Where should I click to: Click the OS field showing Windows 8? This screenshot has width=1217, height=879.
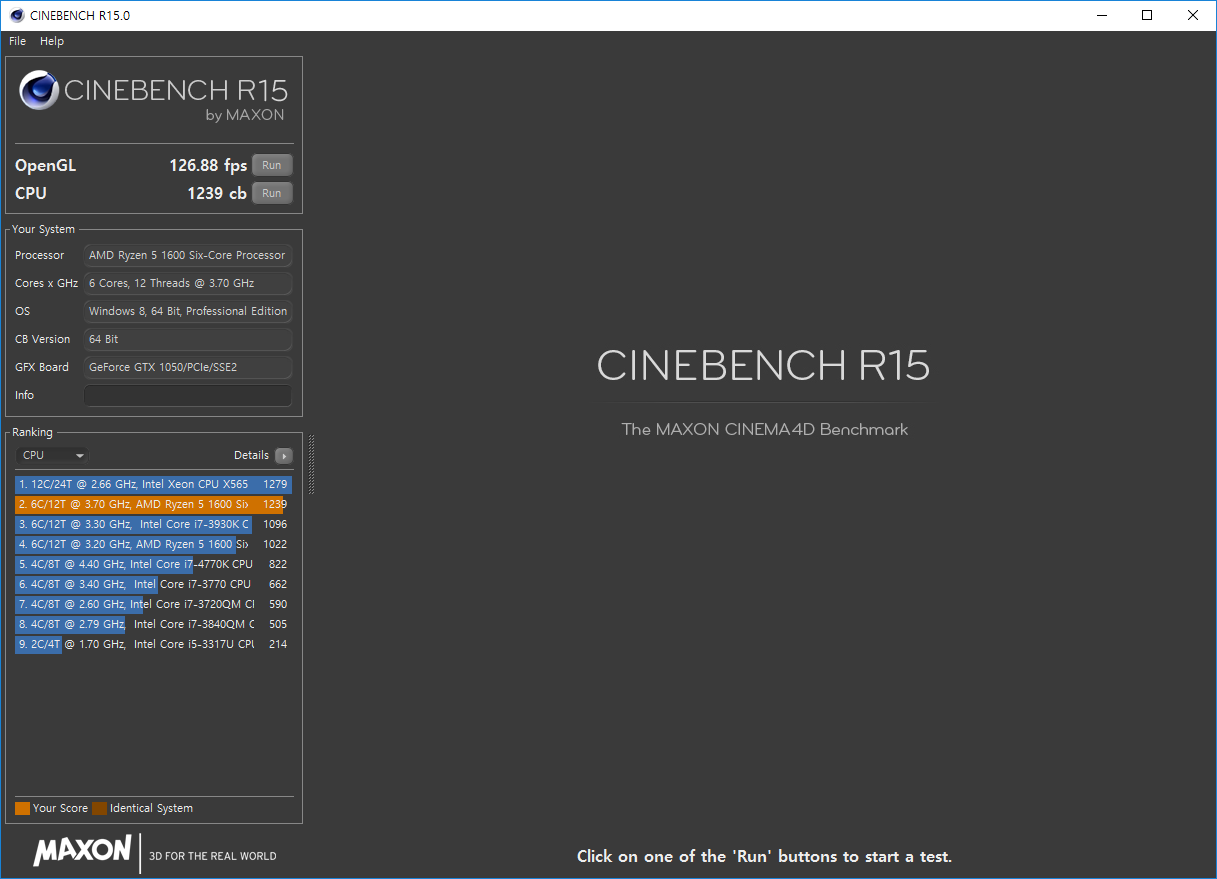(x=188, y=311)
